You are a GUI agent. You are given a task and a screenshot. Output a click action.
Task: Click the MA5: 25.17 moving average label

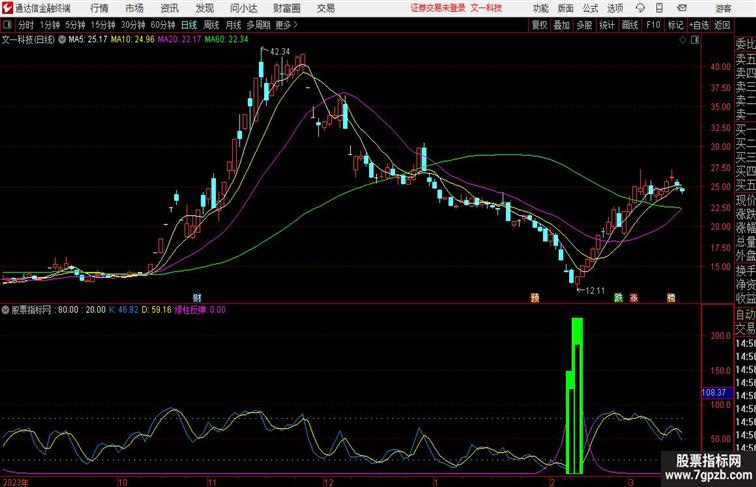88,40
